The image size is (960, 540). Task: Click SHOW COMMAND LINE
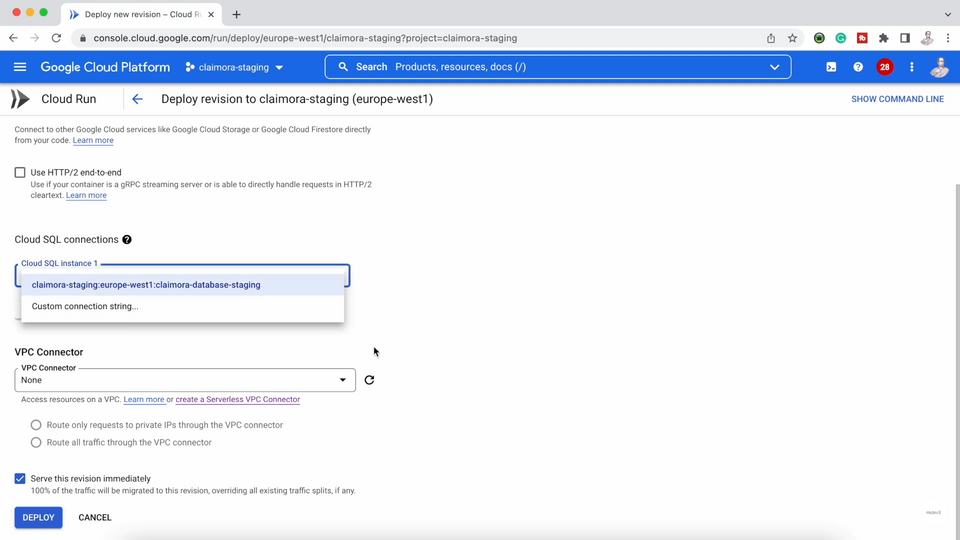(897, 99)
